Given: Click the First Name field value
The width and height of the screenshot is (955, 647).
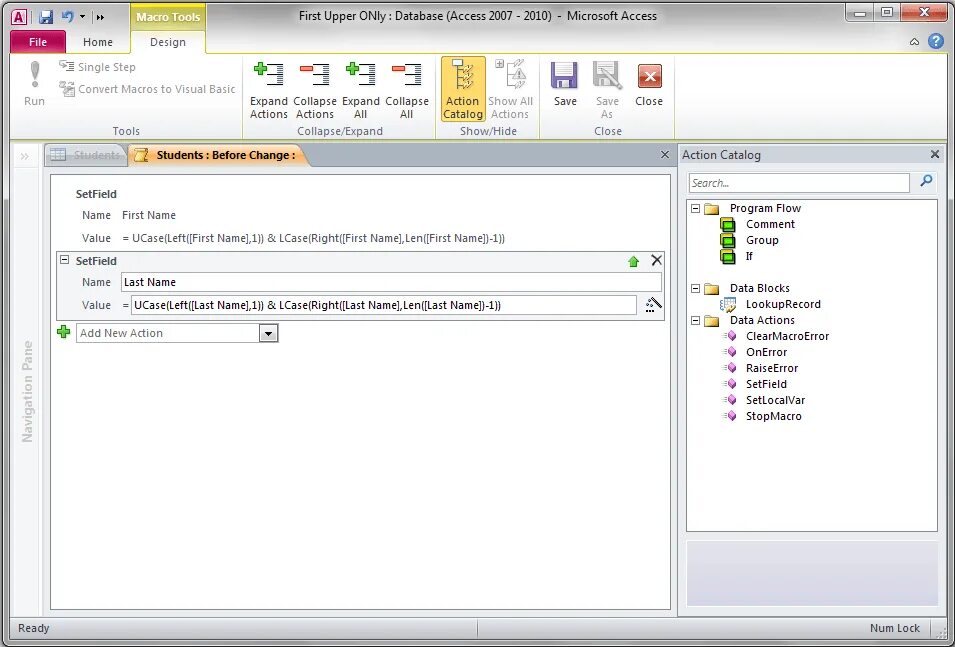Looking at the screenshot, I should [149, 215].
